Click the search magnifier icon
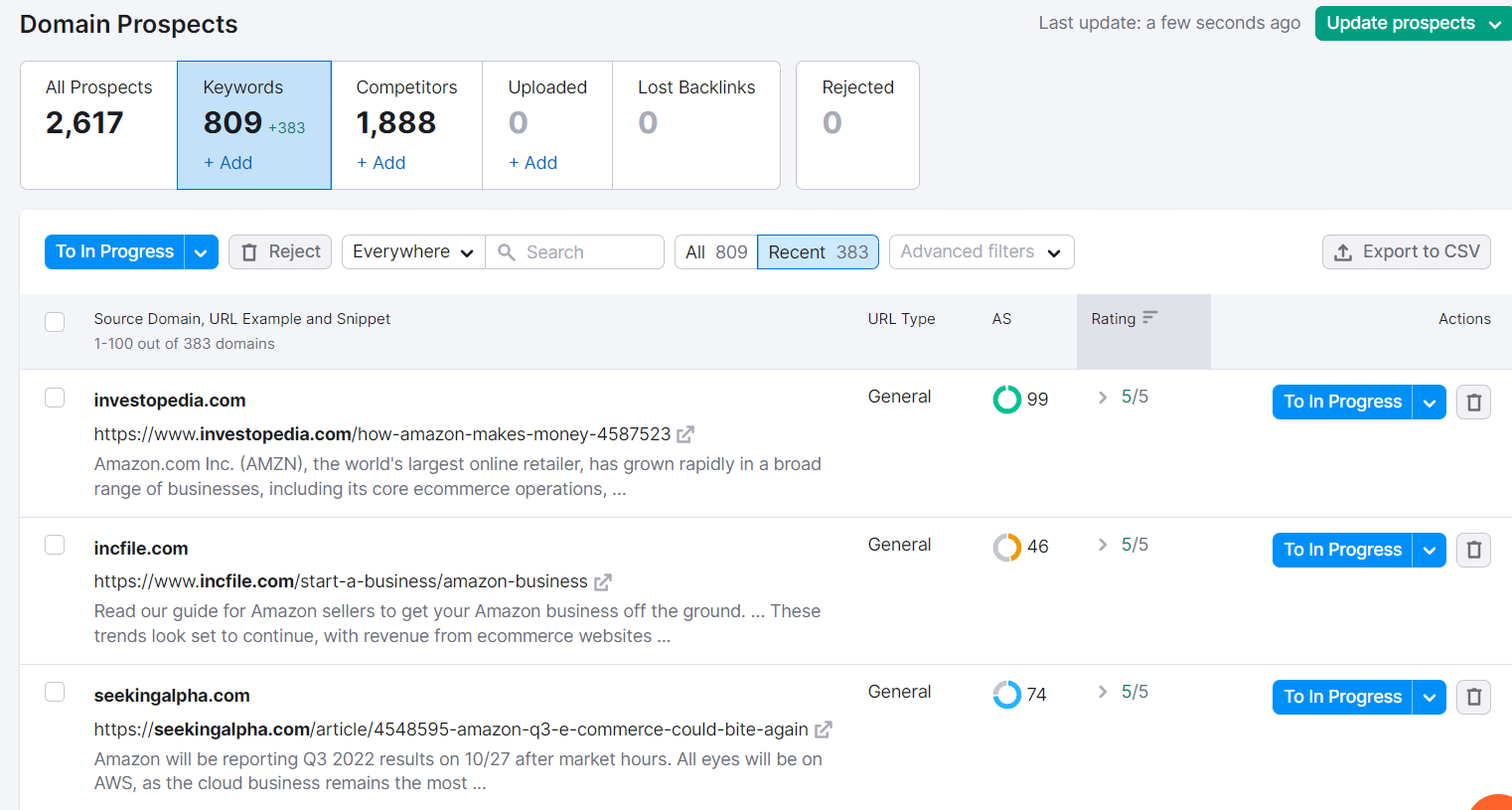 pyautogui.click(x=507, y=252)
